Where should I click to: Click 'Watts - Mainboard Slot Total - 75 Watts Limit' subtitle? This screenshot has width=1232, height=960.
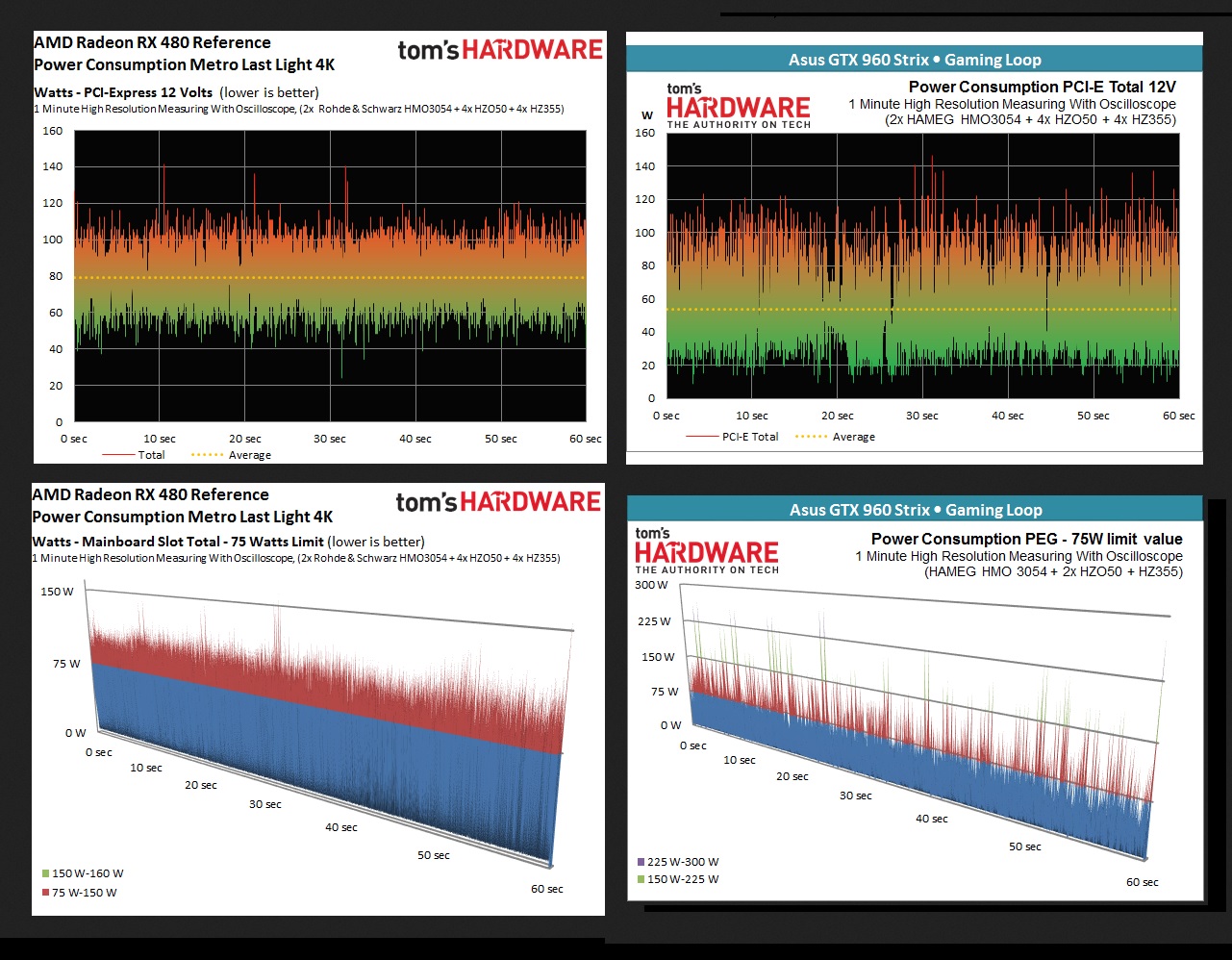(178, 542)
